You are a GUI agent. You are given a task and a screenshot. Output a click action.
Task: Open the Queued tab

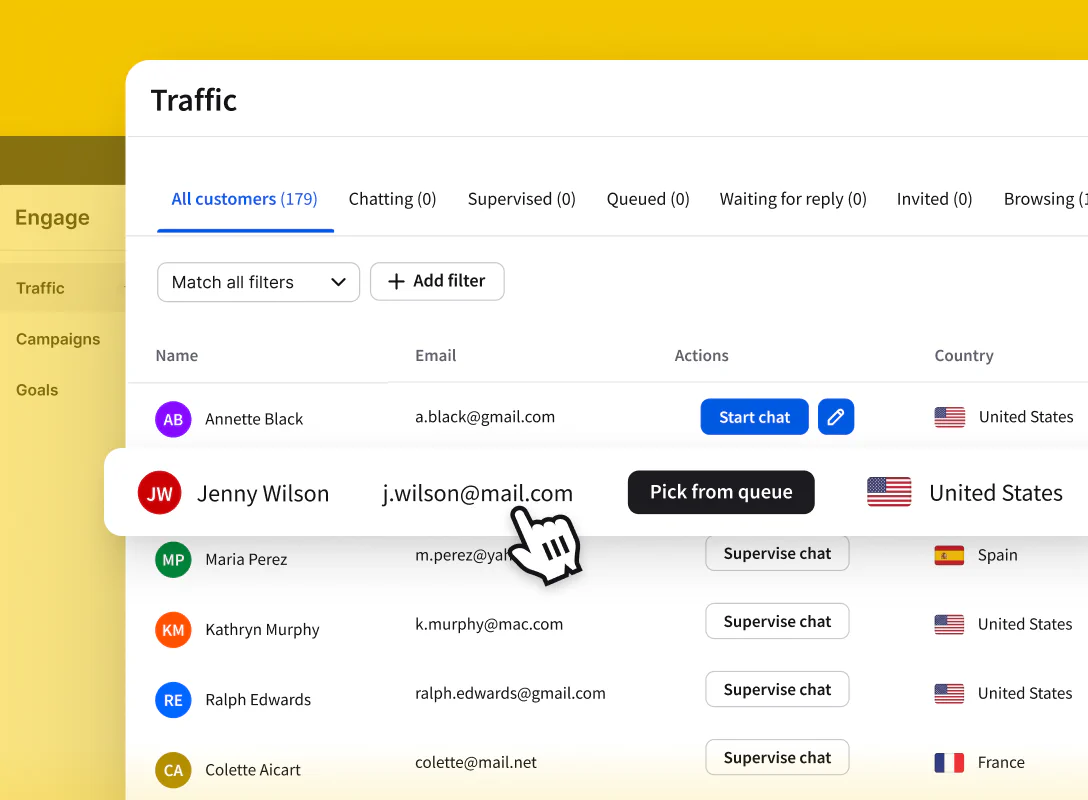647,199
